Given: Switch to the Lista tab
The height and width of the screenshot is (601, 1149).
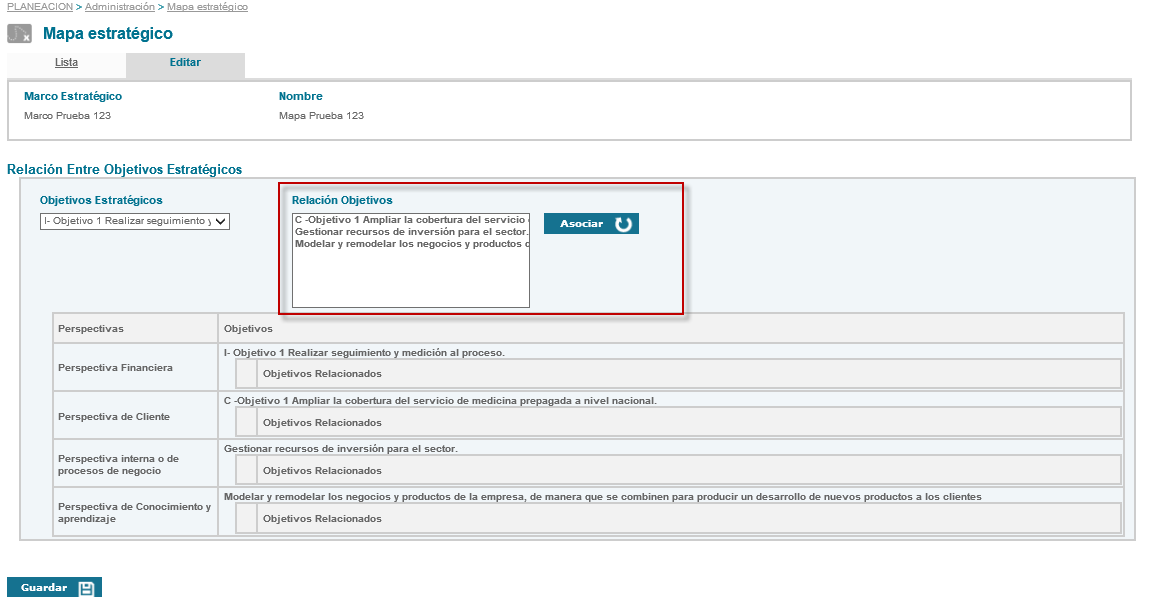Looking at the screenshot, I should click(x=66, y=63).
